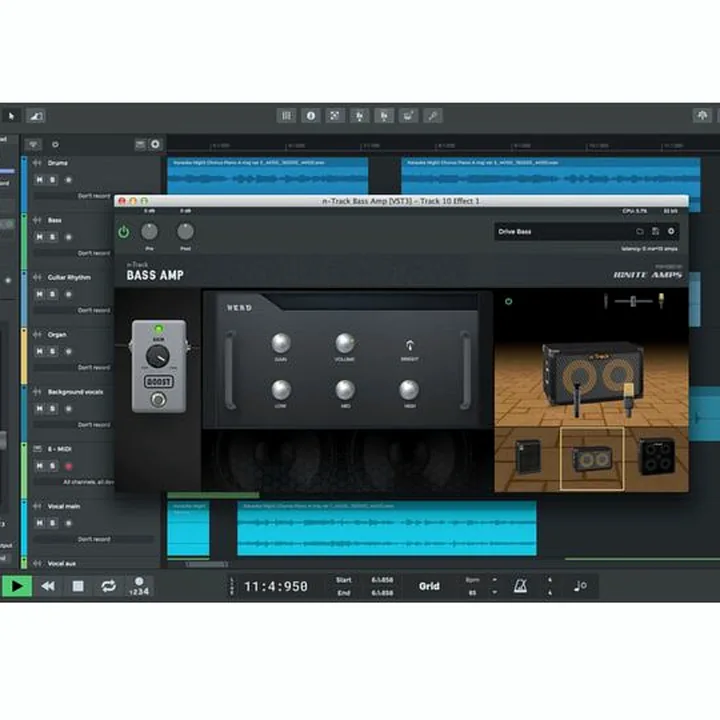The width and height of the screenshot is (720, 720).
Task: Mute the Bass track
Action: [39, 237]
